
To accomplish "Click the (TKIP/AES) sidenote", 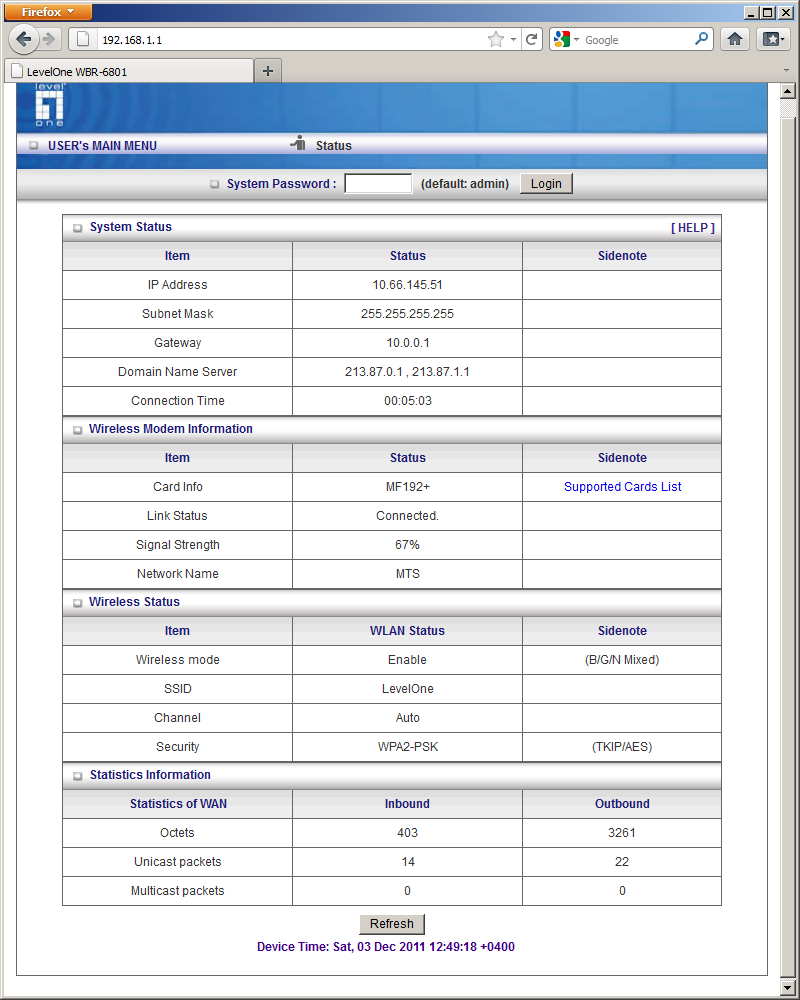I will click(x=622, y=747).
